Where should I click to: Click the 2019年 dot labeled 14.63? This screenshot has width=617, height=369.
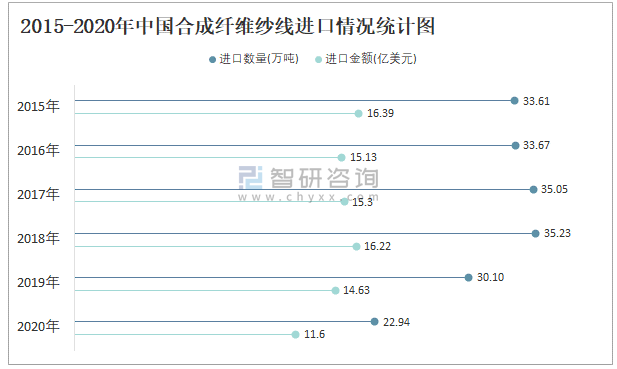pos(335,291)
